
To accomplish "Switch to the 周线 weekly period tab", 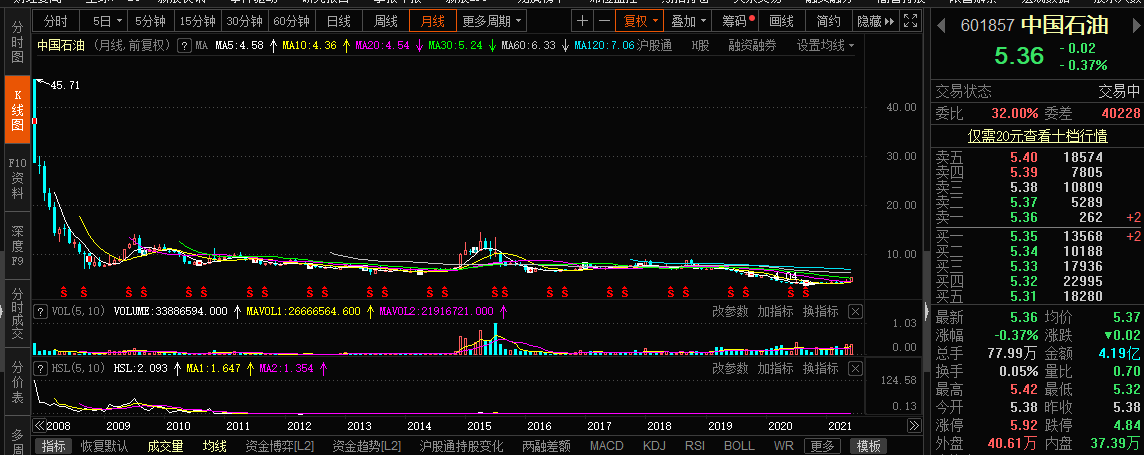I will point(386,20).
